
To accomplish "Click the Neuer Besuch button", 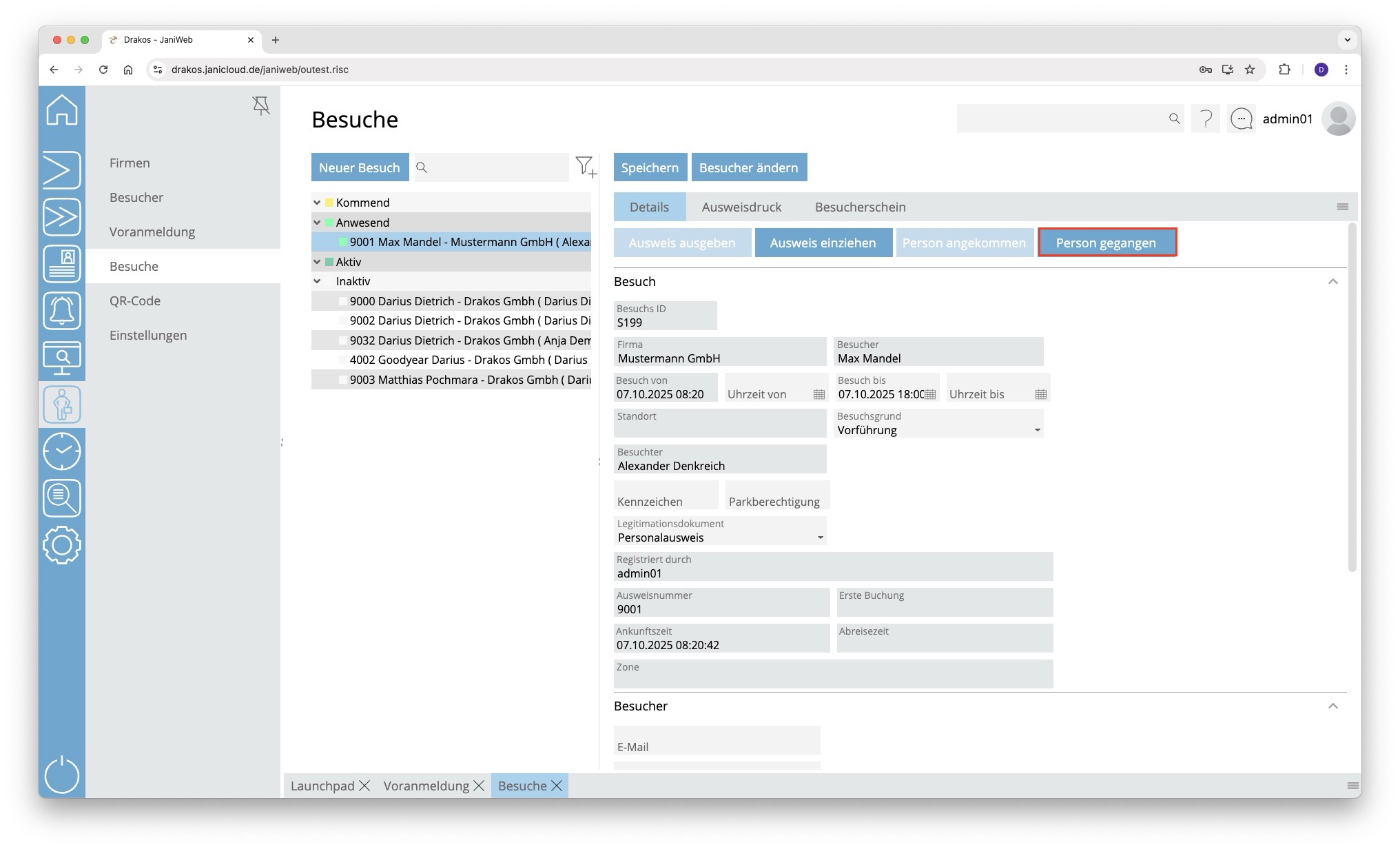I will (x=359, y=167).
